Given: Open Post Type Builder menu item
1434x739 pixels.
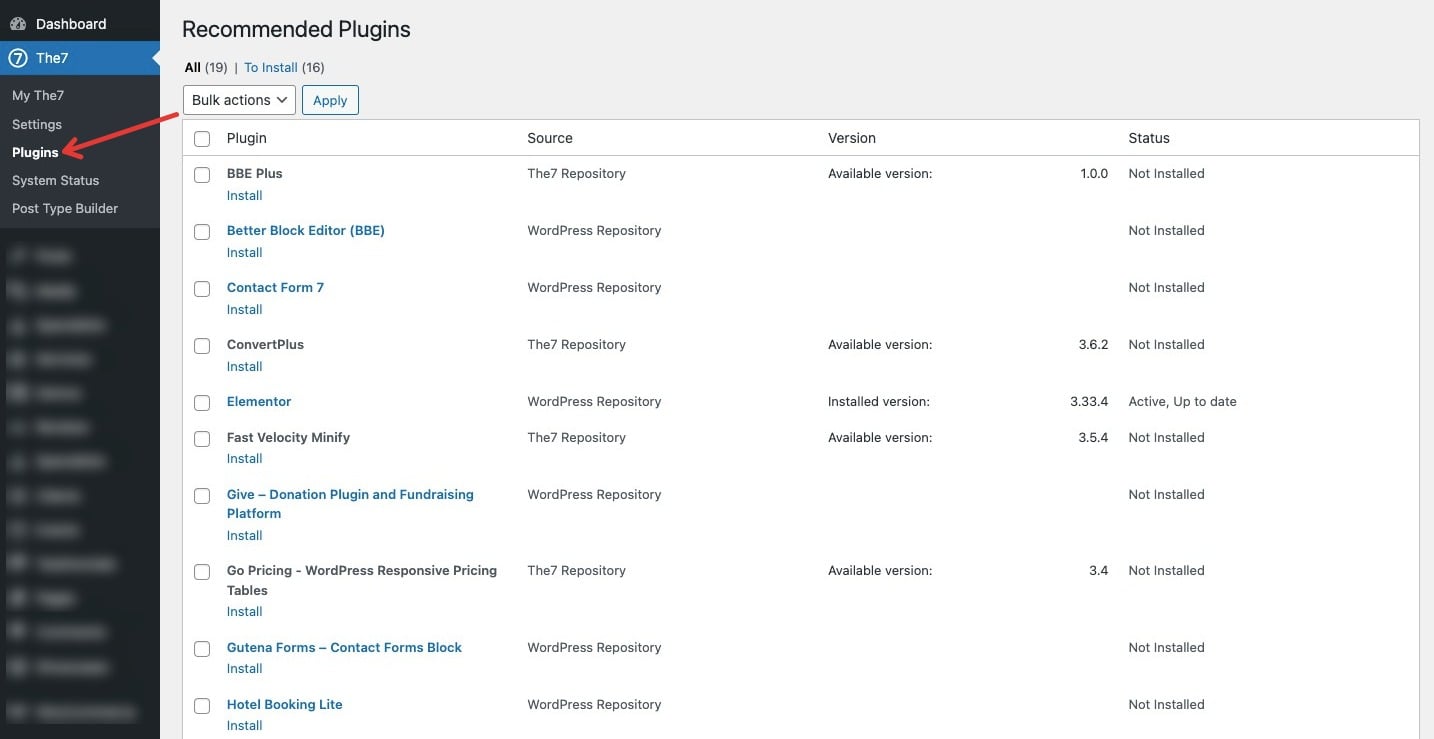Looking at the screenshot, I should [65, 209].
